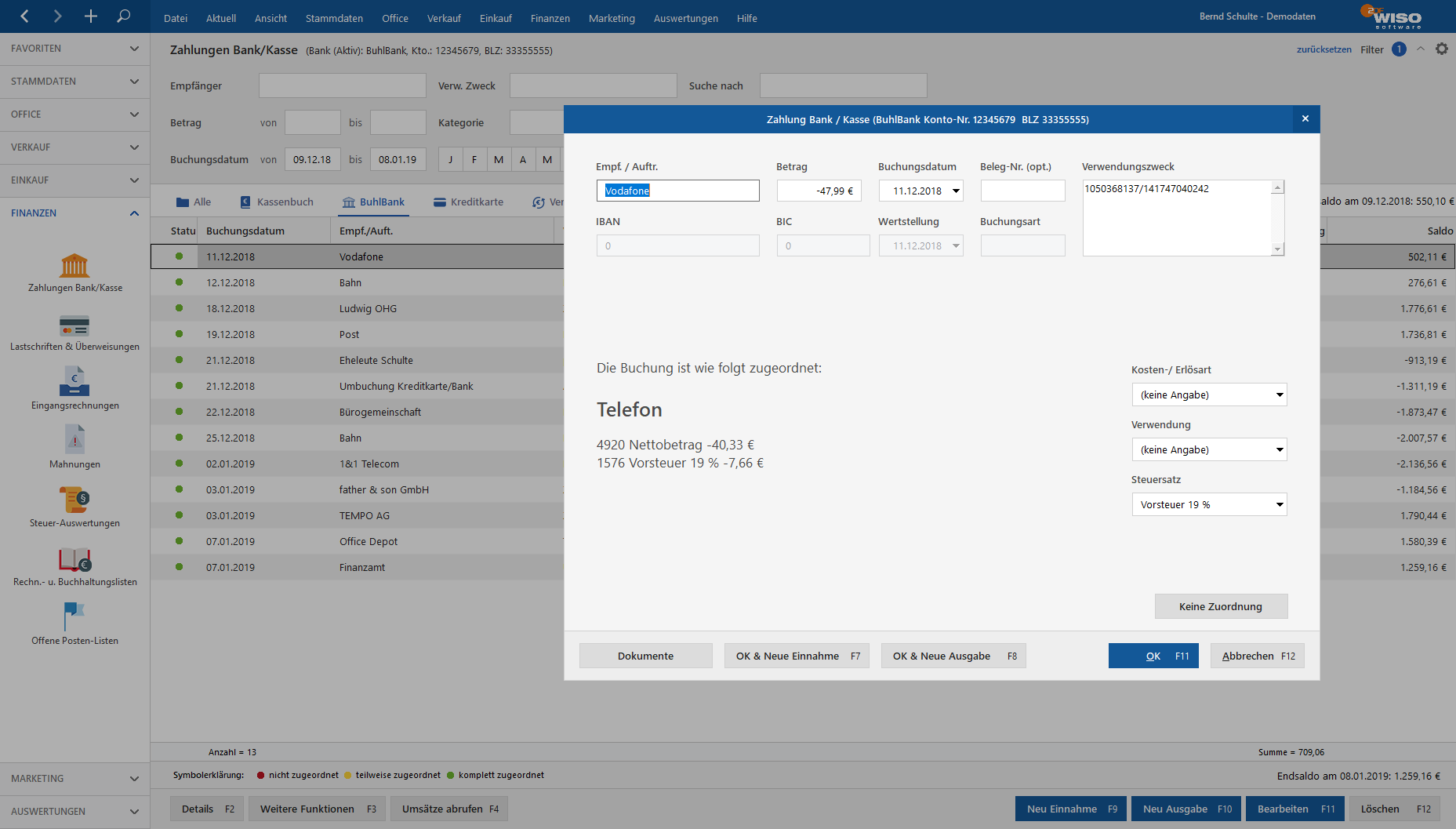The image size is (1456, 829).
Task: Open Rechn.- u. Buchhaltungslisten icon
Action: [x=74, y=559]
